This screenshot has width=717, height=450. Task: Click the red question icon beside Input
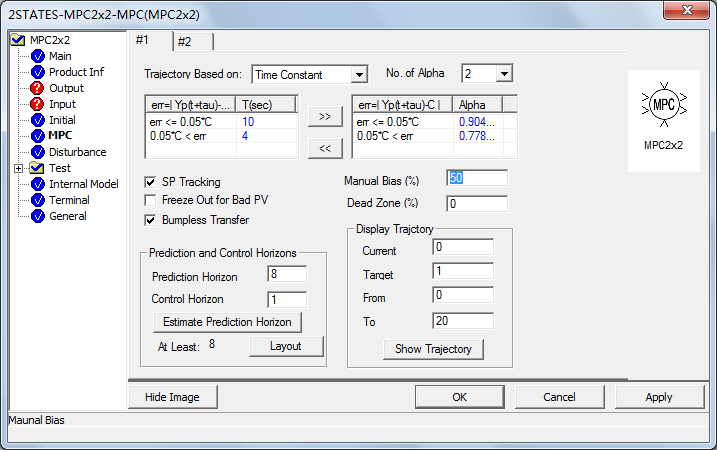(37, 104)
